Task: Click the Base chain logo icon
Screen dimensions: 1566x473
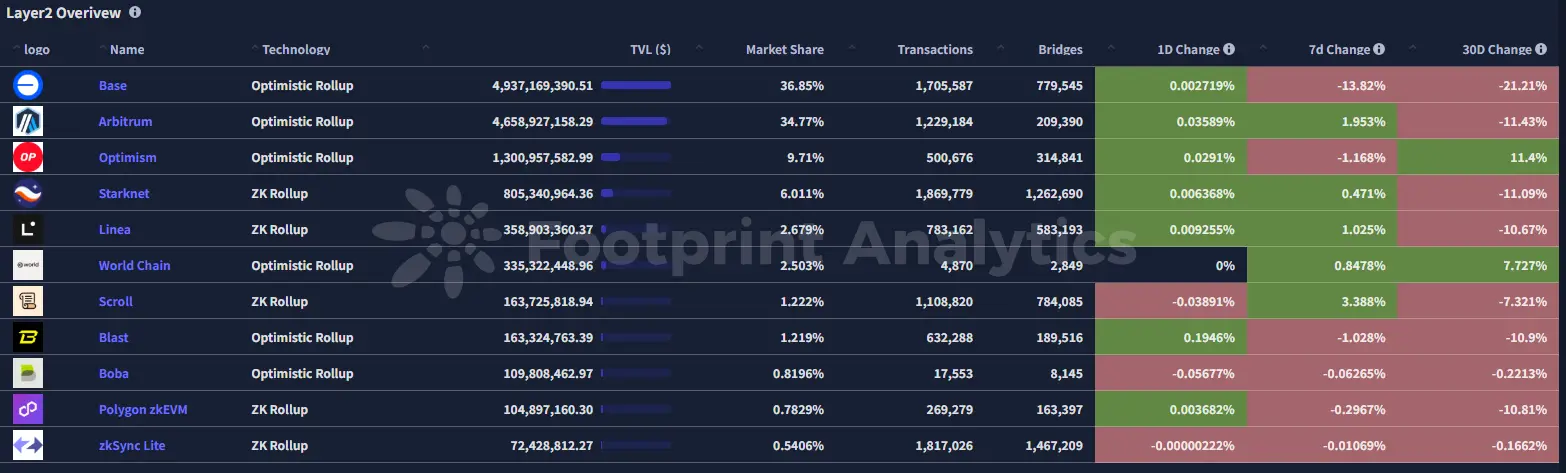Action: 28,86
